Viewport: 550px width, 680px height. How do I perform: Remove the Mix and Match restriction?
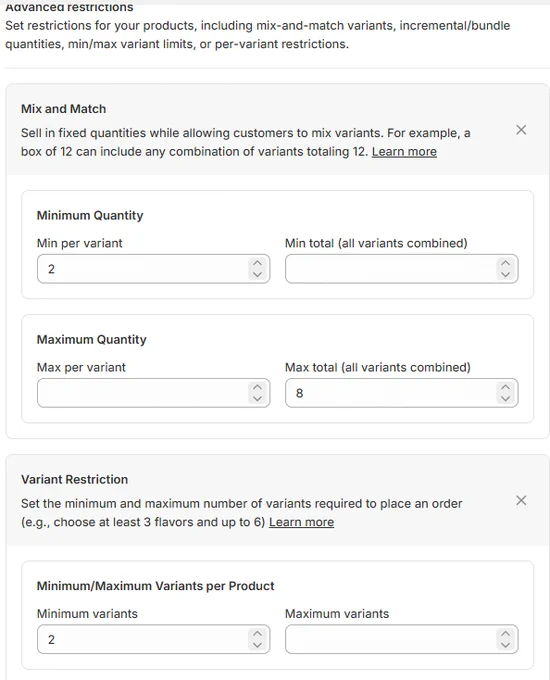tap(521, 130)
